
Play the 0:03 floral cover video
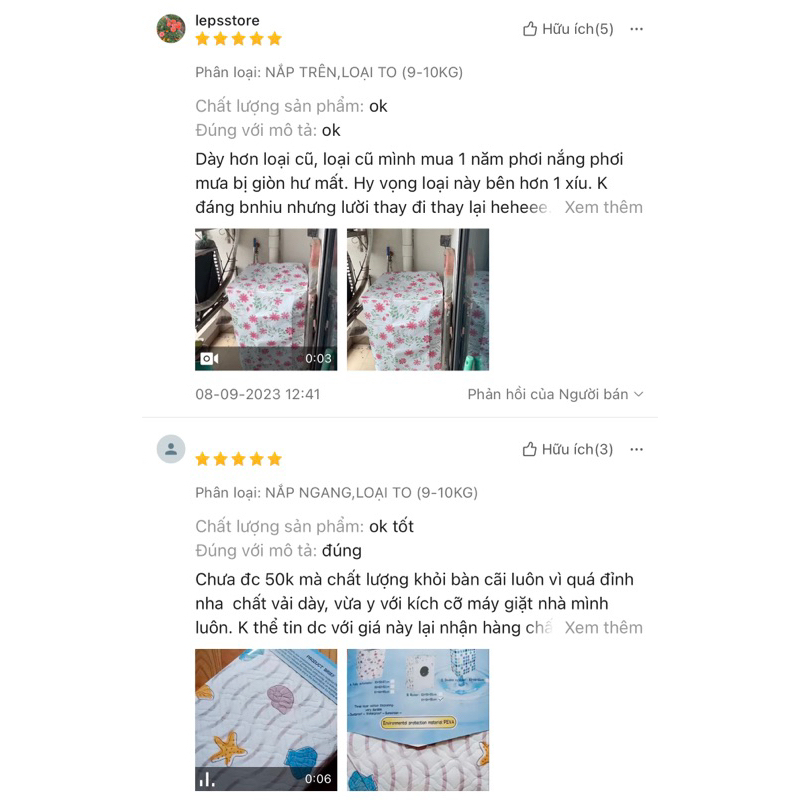266,299
